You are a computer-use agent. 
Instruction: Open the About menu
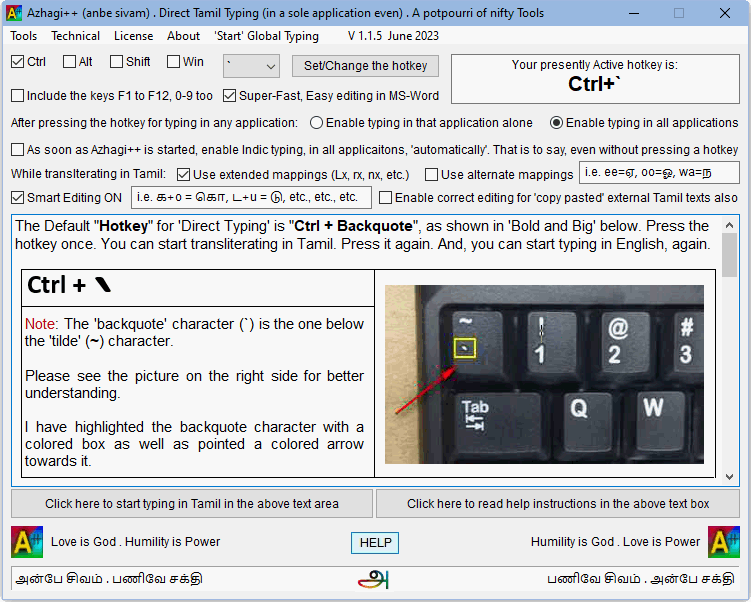(183, 36)
